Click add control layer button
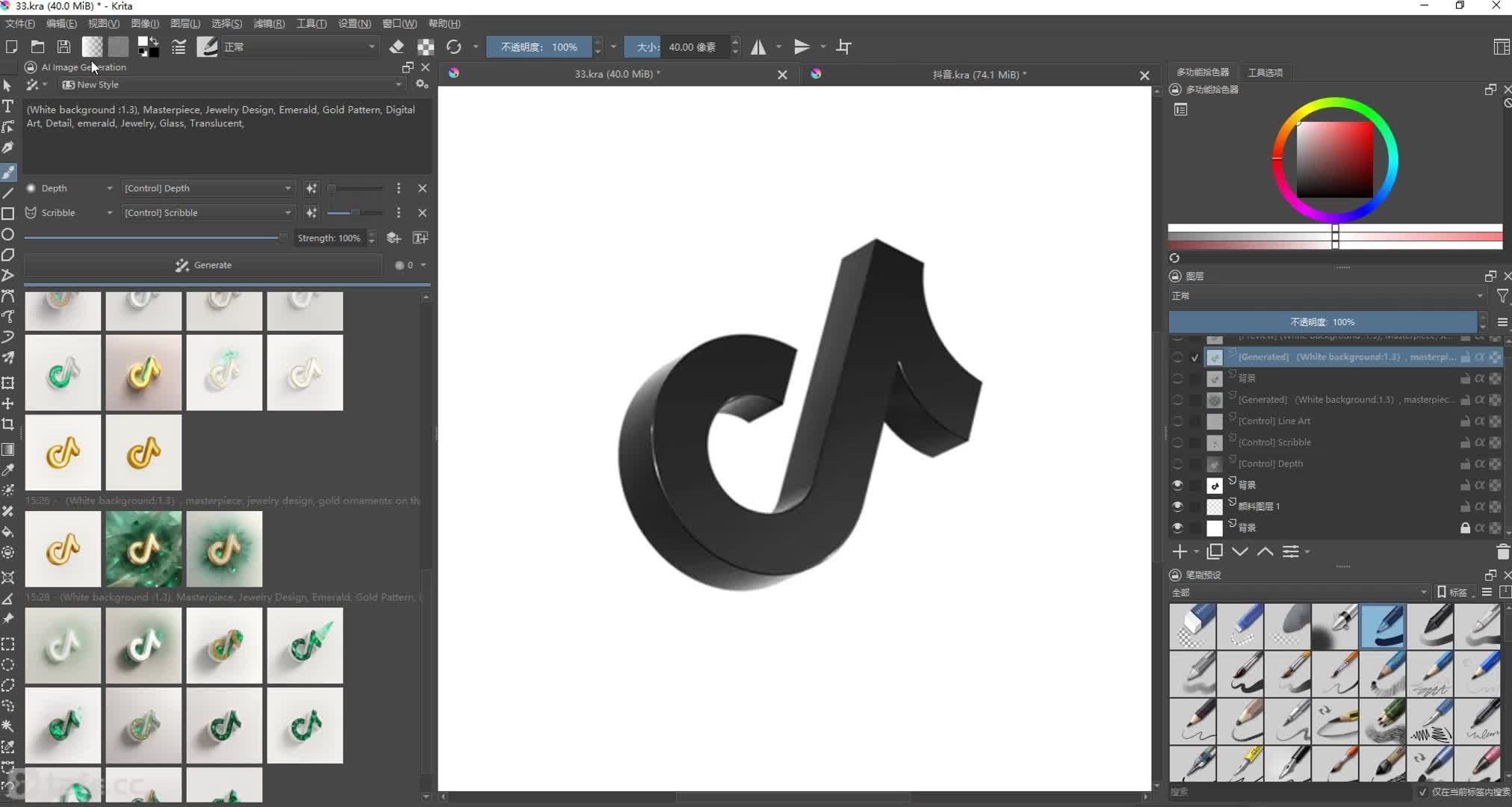The width and height of the screenshot is (1512, 807). 394,238
